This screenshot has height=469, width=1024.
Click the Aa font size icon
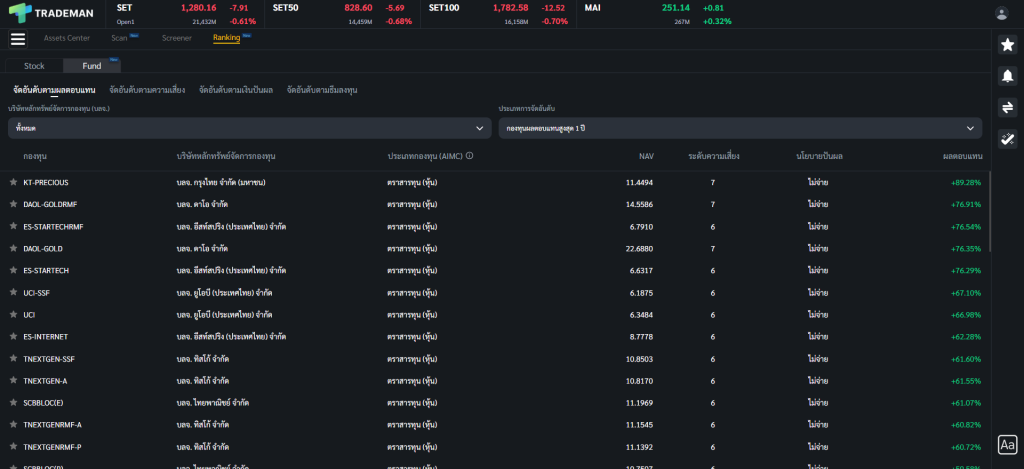point(1007,444)
